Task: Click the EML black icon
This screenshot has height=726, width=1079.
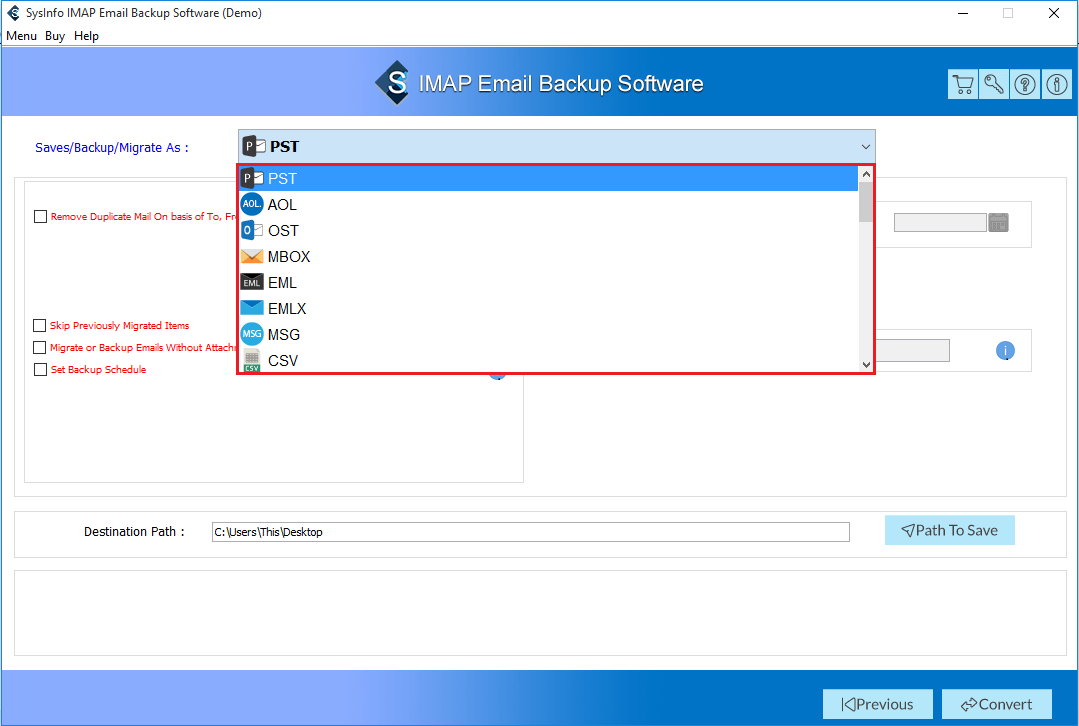Action: [x=252, y=282]
